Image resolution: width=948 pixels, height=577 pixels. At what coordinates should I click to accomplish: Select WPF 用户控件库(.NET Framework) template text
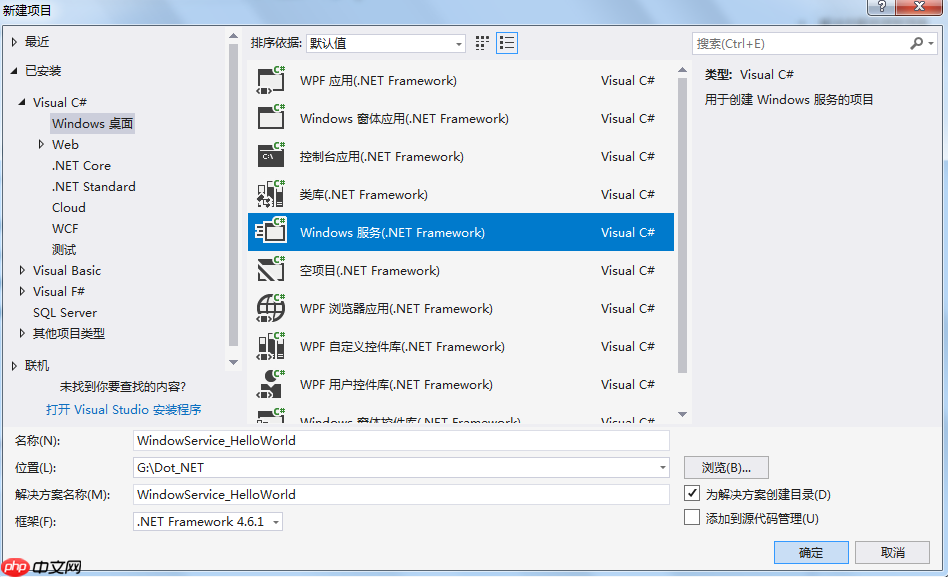(x=397, y=385)
